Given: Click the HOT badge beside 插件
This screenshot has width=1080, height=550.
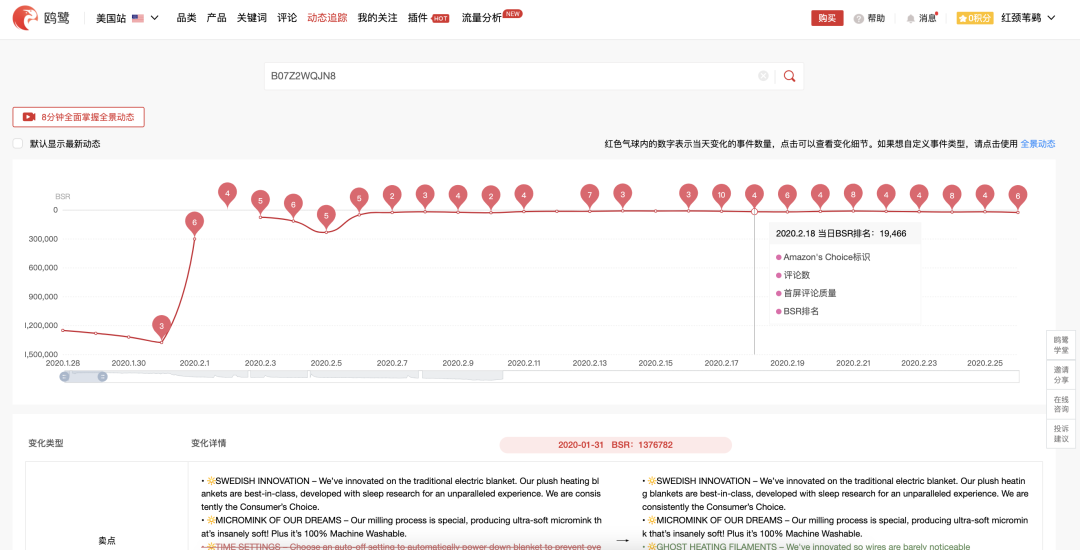Looking at the screenshot, I should point(440,19).
